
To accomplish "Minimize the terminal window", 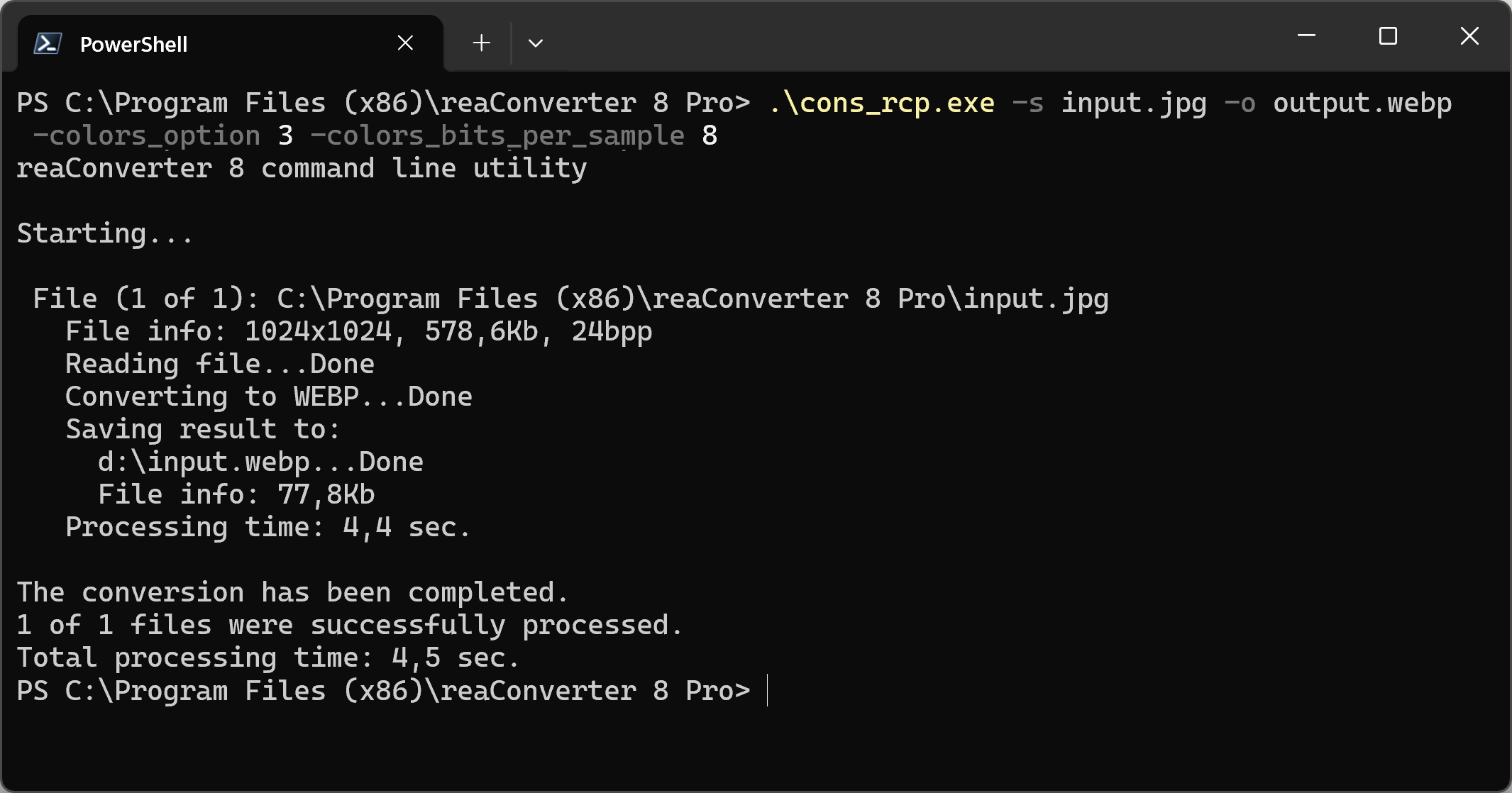I will tap(1306, 35).
